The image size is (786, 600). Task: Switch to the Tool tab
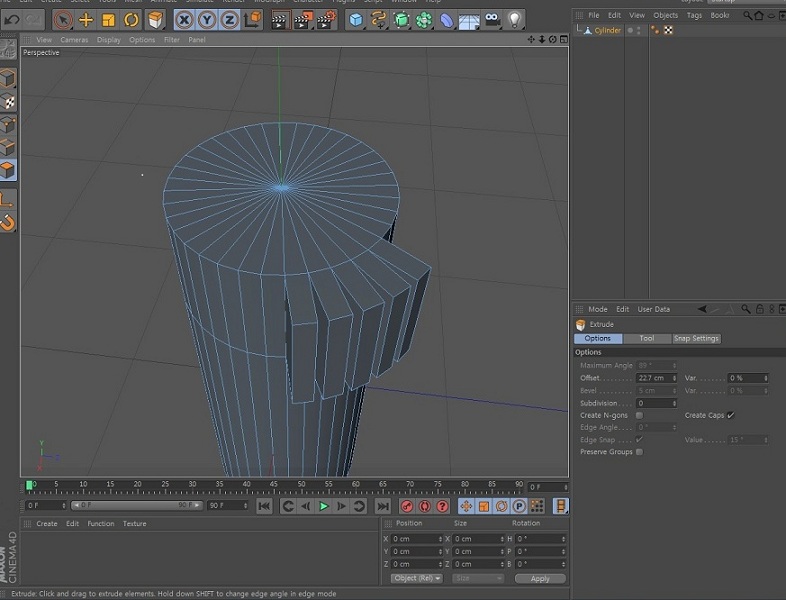tap(647, 338)
